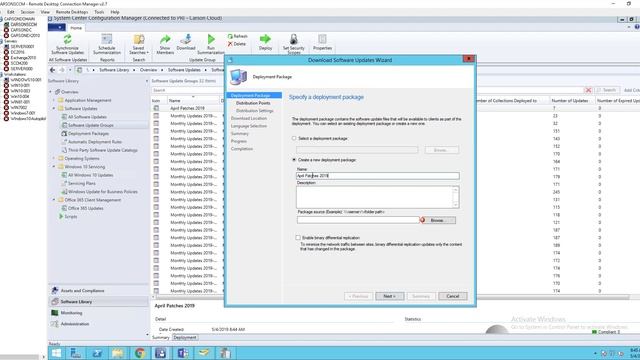640x360 pixels.
Task: Collapse Software Updates tree folder
Action: click(x=54, y=109)
